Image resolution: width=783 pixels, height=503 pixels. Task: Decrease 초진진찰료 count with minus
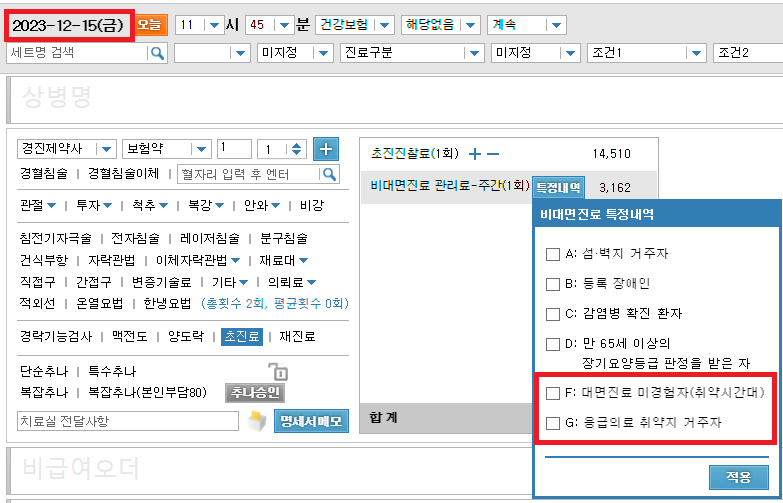coord(493,154)
